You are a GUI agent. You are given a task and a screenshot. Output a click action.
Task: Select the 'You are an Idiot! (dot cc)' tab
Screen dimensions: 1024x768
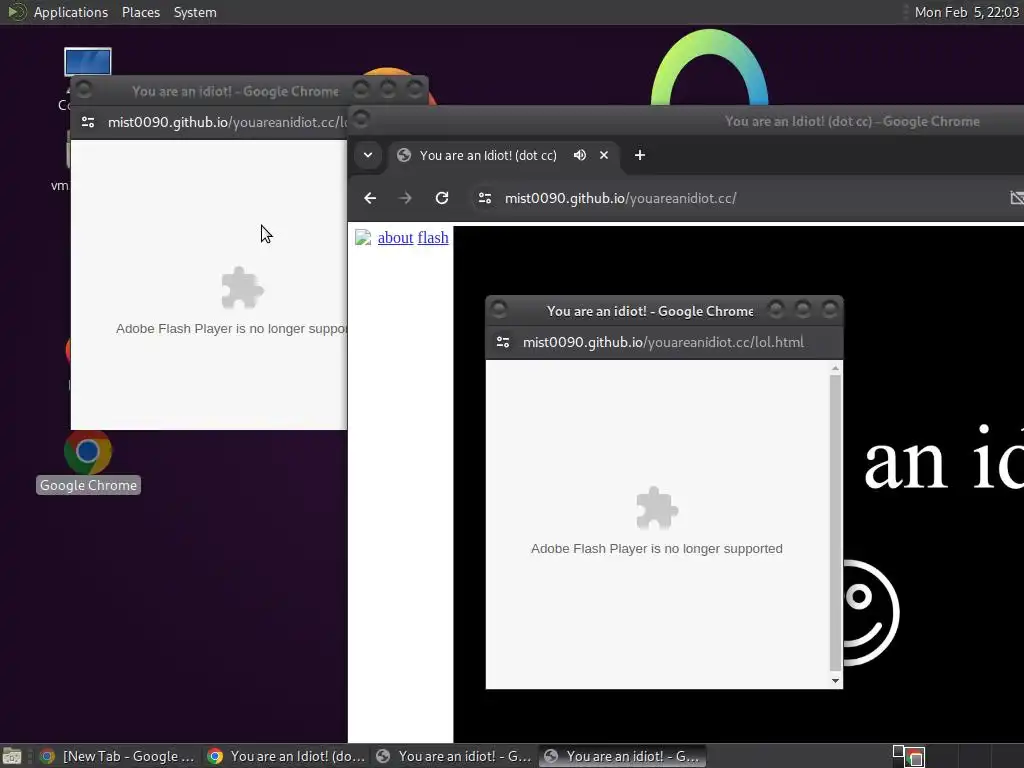[487, 155]
